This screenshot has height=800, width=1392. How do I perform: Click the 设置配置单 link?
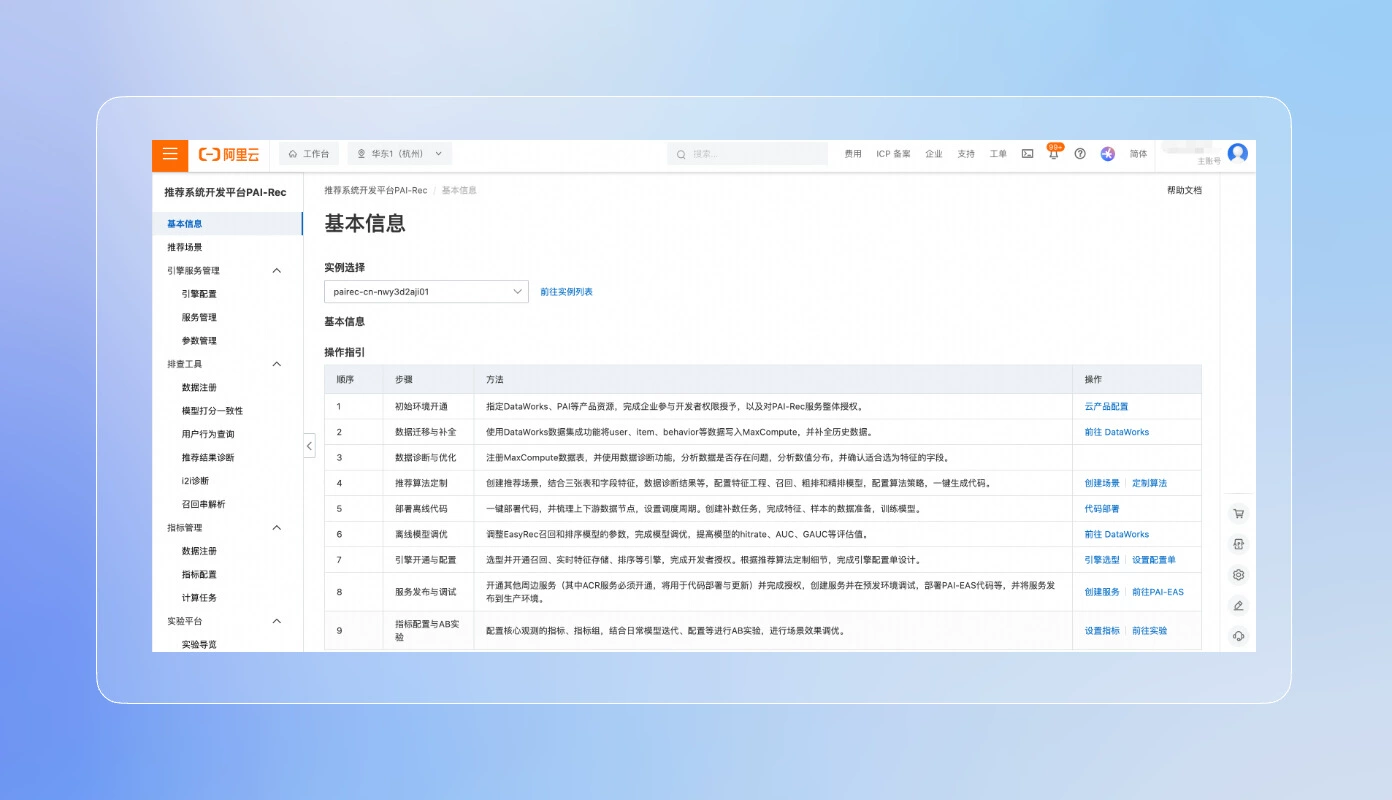click(1154, 560)
